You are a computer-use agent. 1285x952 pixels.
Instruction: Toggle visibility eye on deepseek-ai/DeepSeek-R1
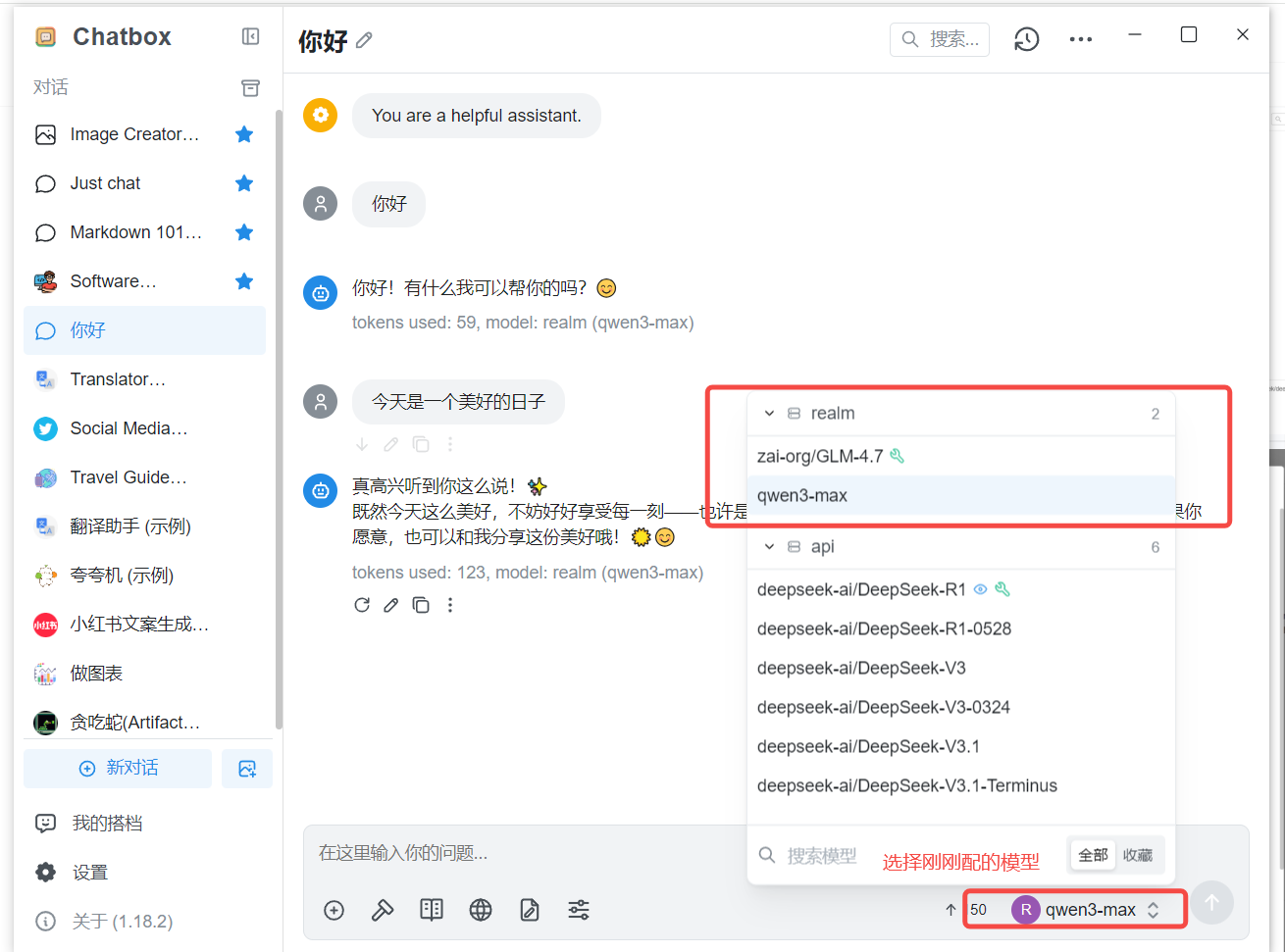(x=980, y=589)
